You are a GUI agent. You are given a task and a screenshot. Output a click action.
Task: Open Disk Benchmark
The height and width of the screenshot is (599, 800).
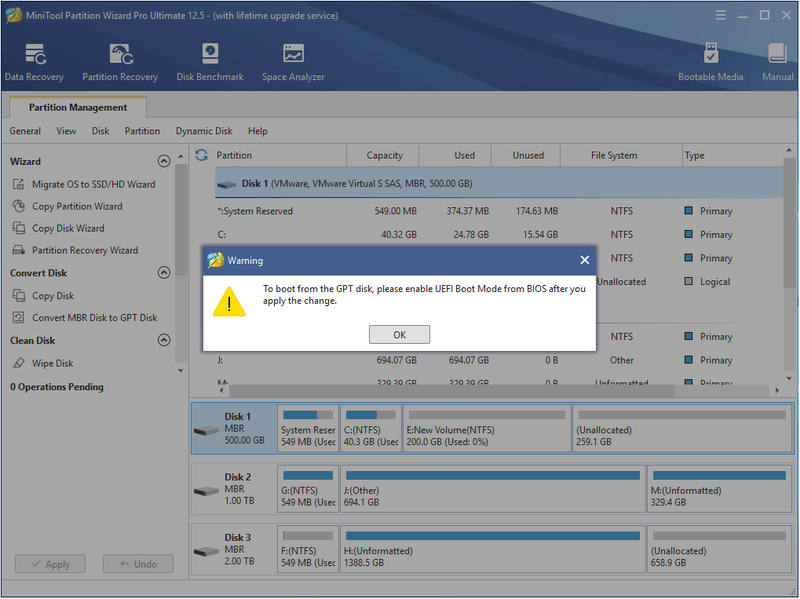(210, 62)
